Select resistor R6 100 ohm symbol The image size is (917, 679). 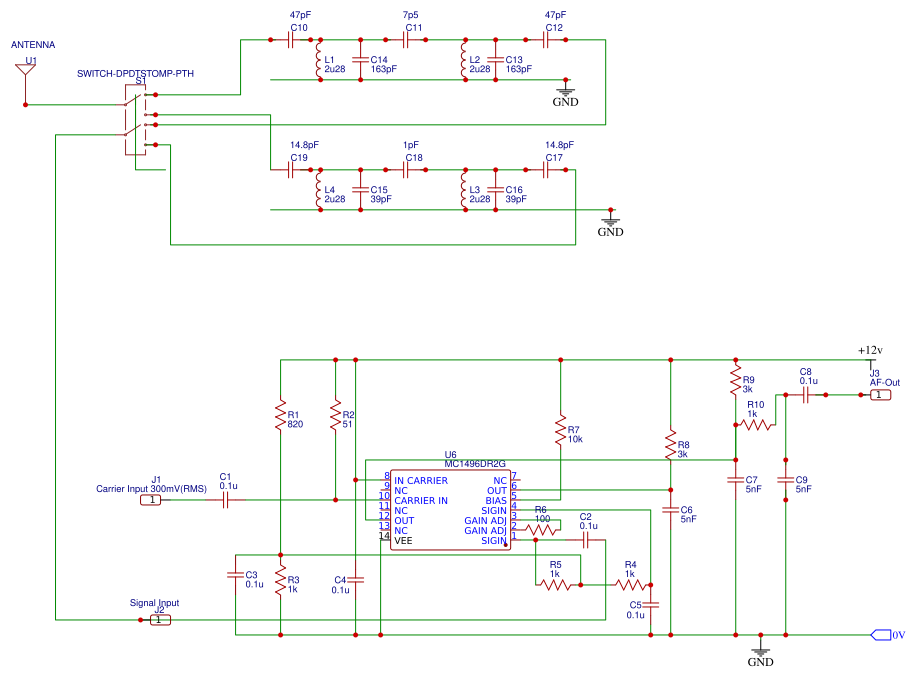(540, 530)
